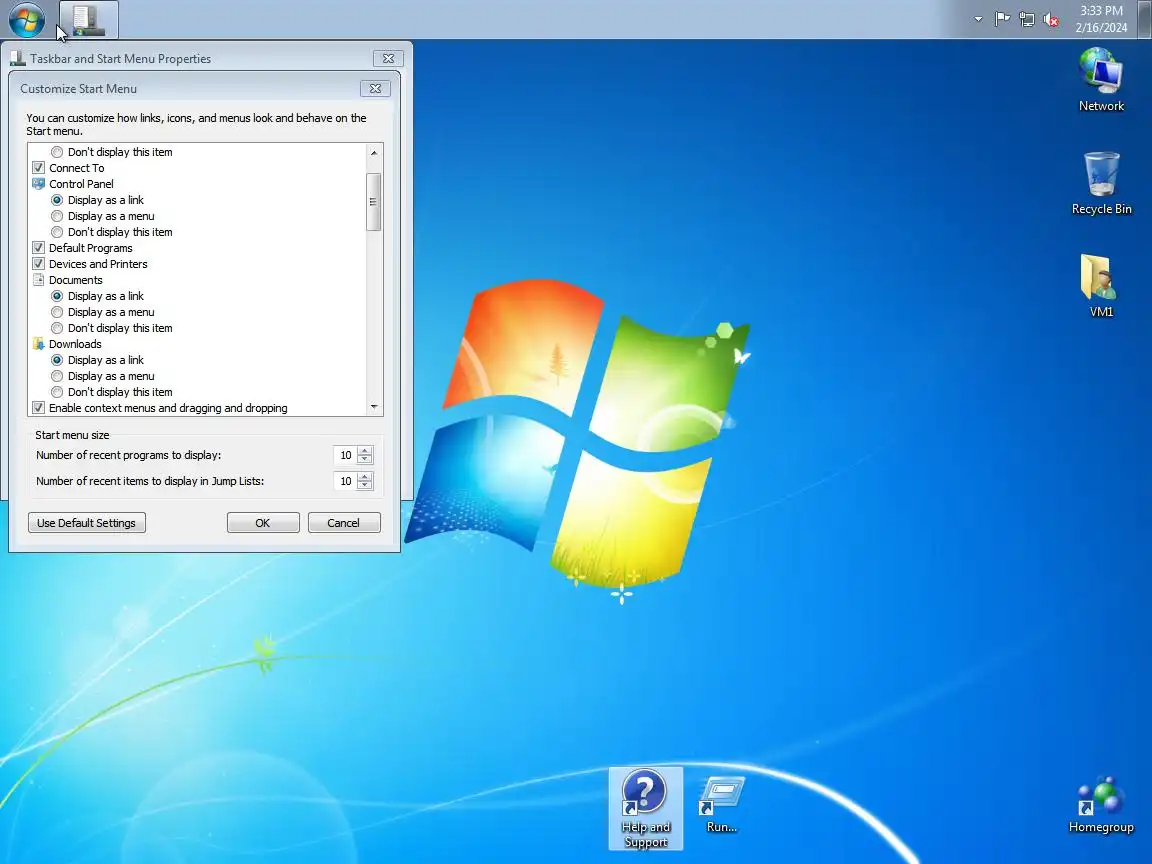Click the Control Panel row label
1152x864 pixels.
point(82,184)
